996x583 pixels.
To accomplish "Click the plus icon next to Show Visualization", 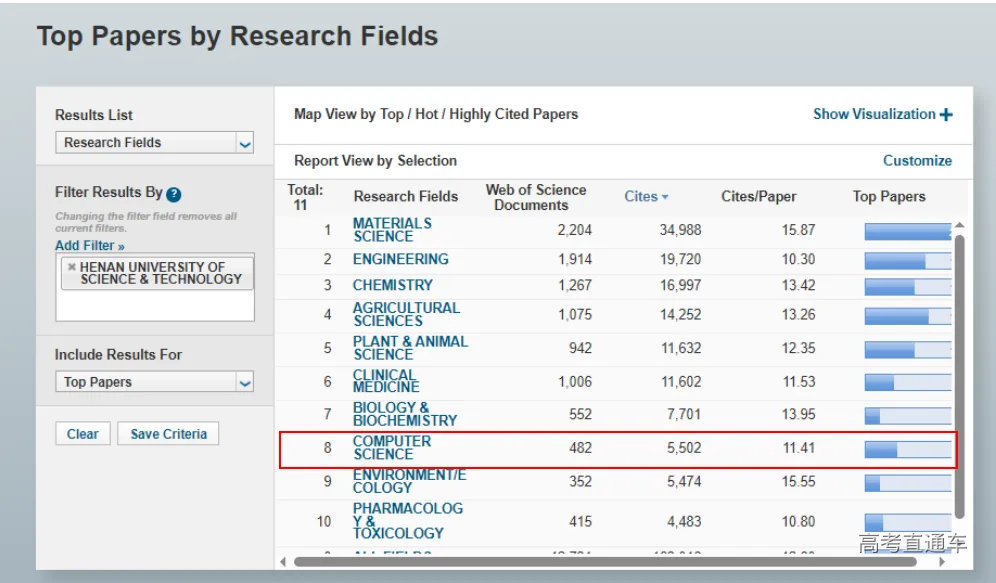I will pos(946,115).
